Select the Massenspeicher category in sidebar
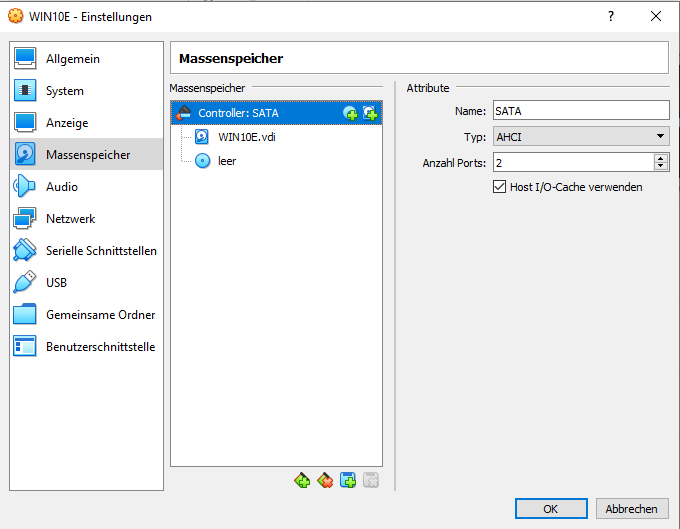This screenshot has height=529, width=680. 86,154
